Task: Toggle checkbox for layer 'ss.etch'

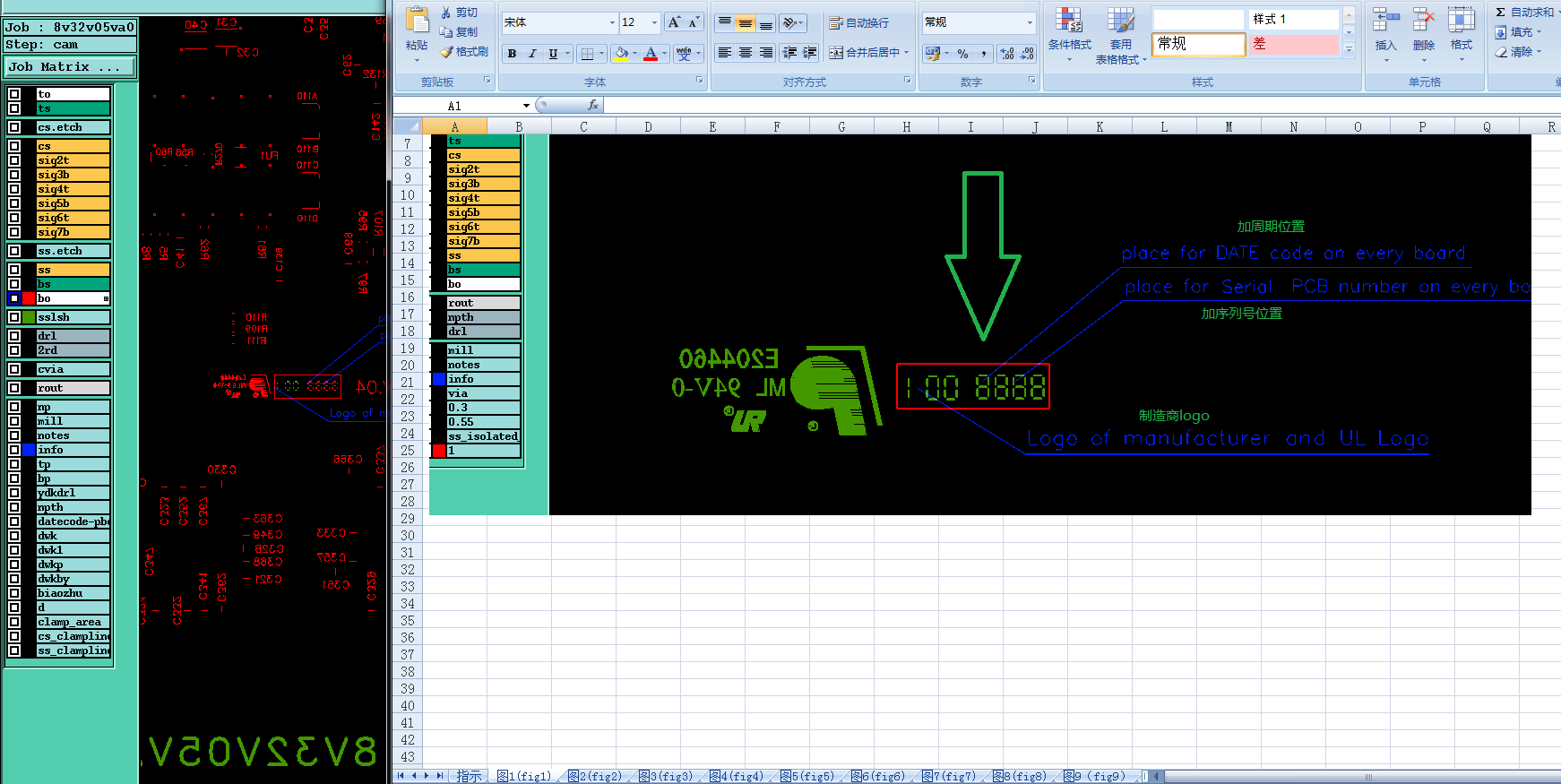Action: 14,251
